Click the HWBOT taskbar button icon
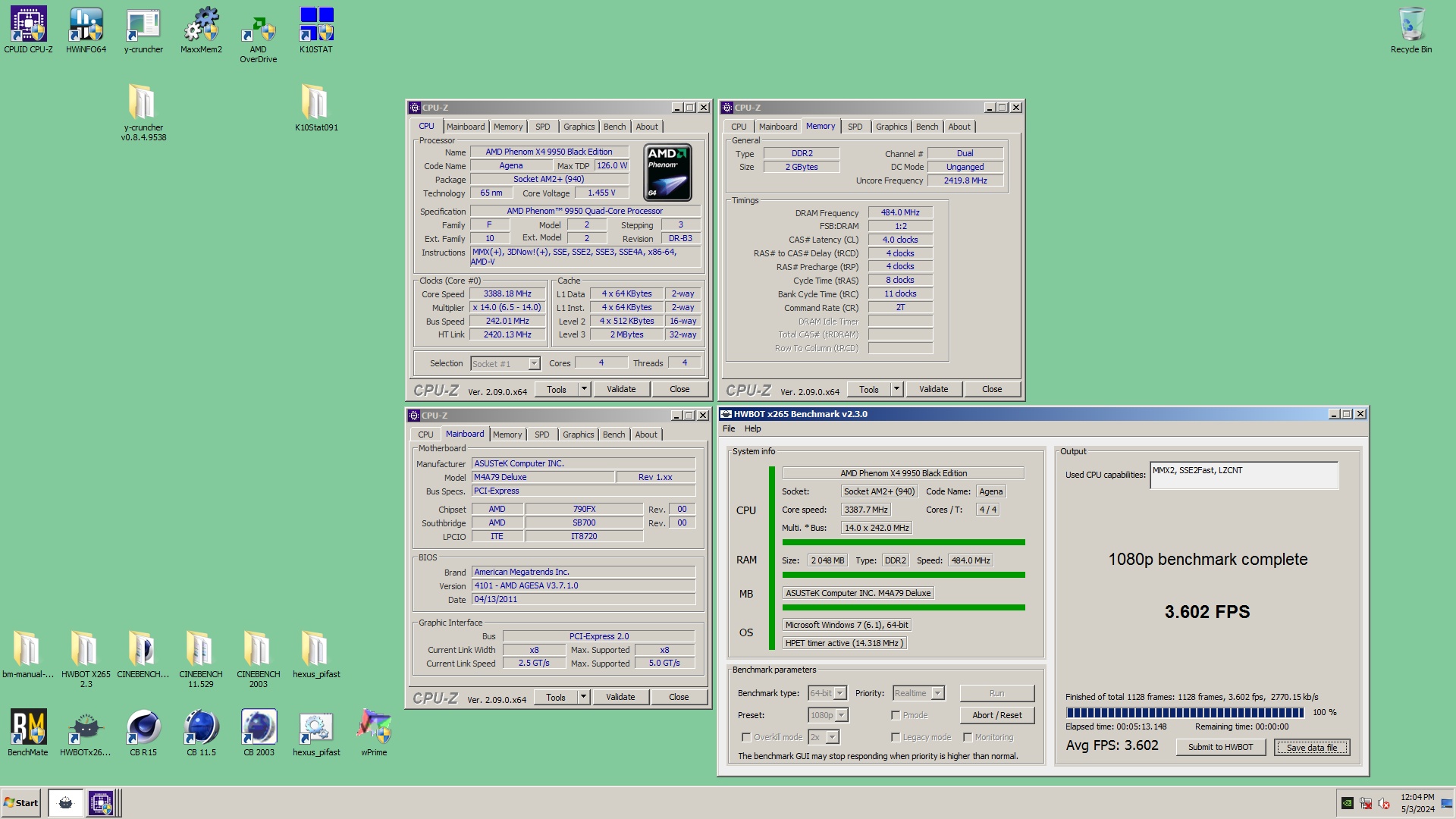This screenshot has width=1456, height=819. 65,802
